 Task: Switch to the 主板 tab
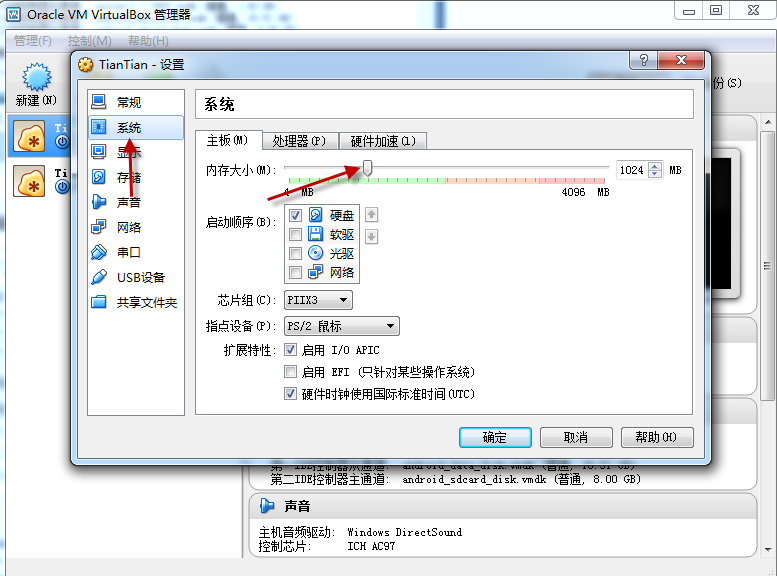(227, 140)
